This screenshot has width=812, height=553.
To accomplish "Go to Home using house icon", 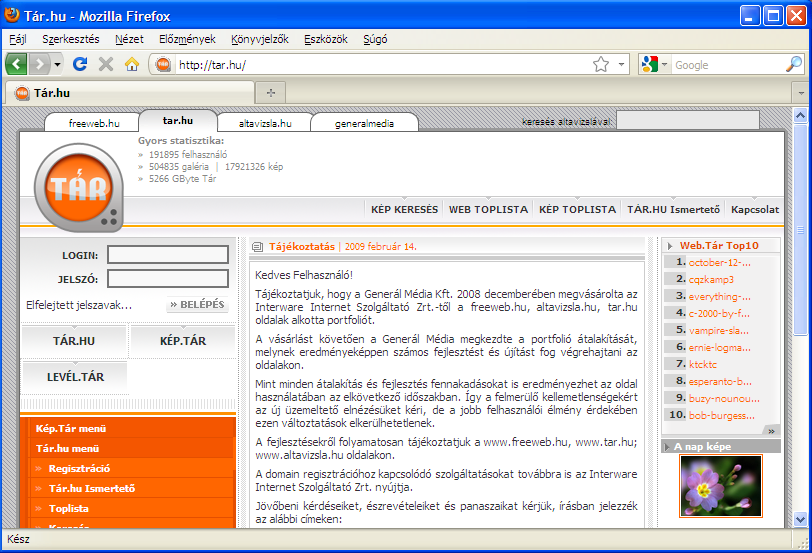I will [132, 64].
